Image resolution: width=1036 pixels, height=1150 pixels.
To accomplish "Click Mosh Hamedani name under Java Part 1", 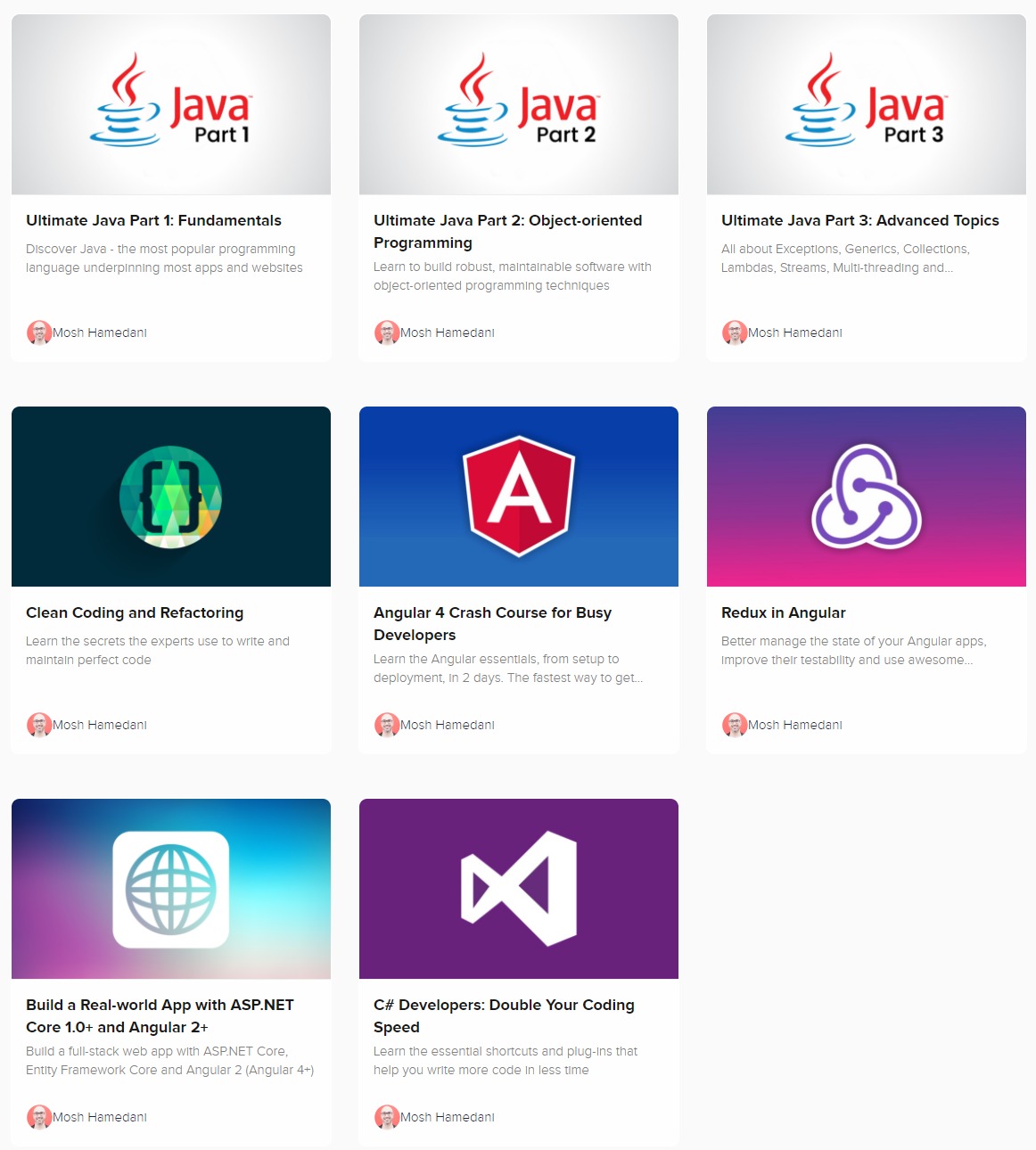I will point(100,333).
